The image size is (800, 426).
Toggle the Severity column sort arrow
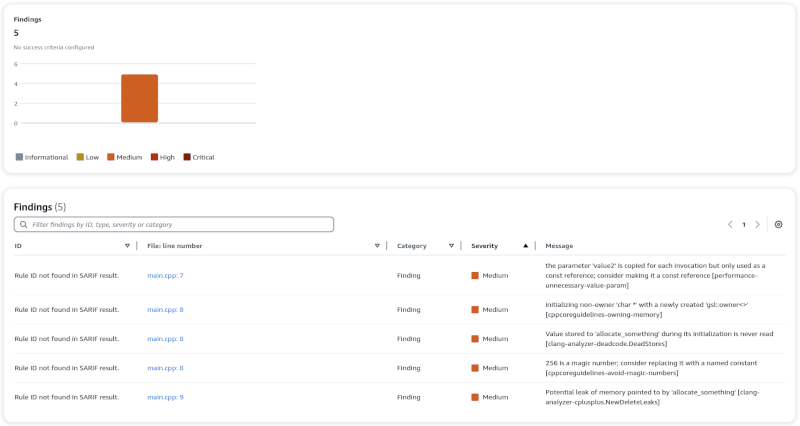(x=526, y=245)
